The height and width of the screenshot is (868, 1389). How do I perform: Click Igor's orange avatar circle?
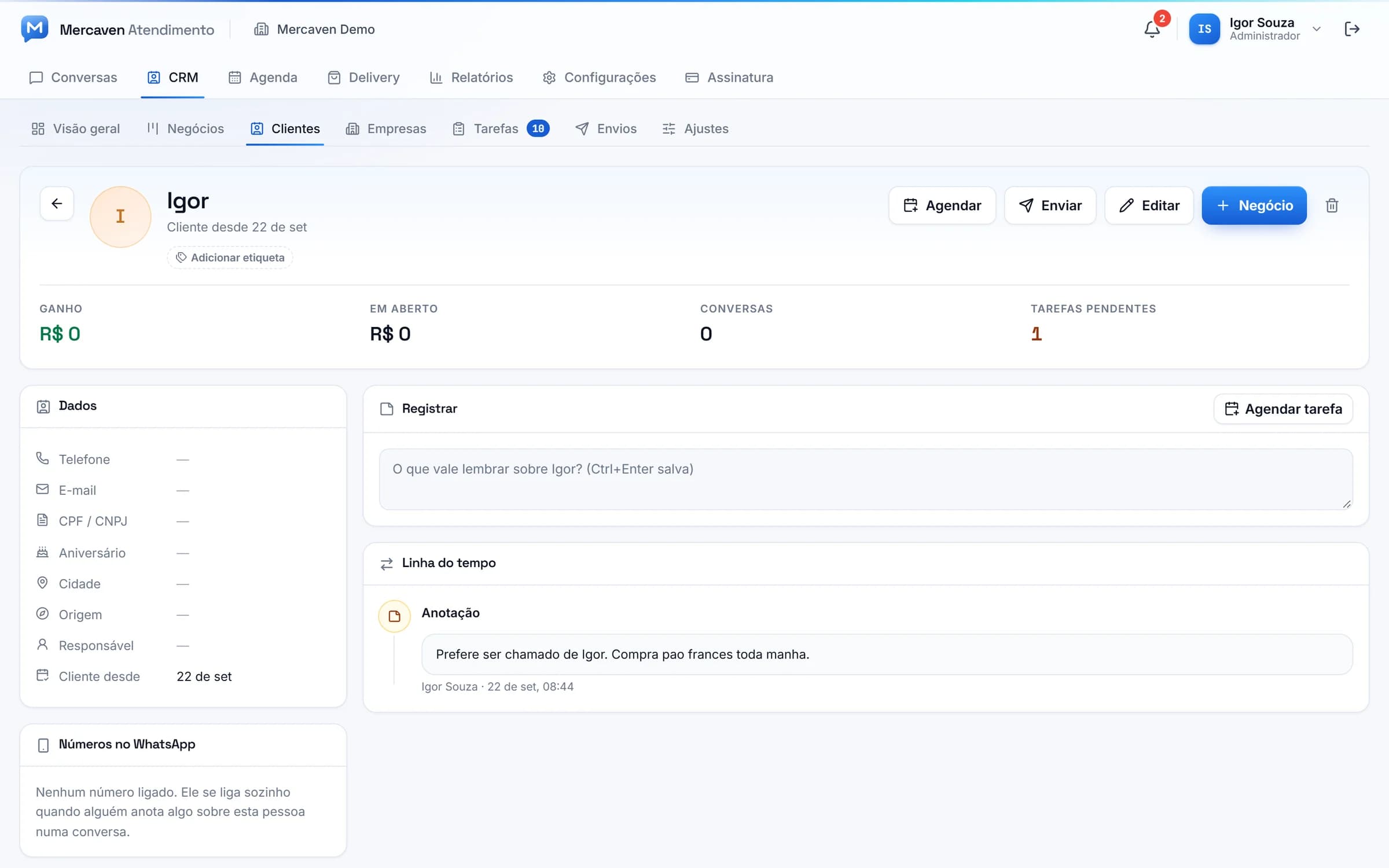click(x=120, y=217)
